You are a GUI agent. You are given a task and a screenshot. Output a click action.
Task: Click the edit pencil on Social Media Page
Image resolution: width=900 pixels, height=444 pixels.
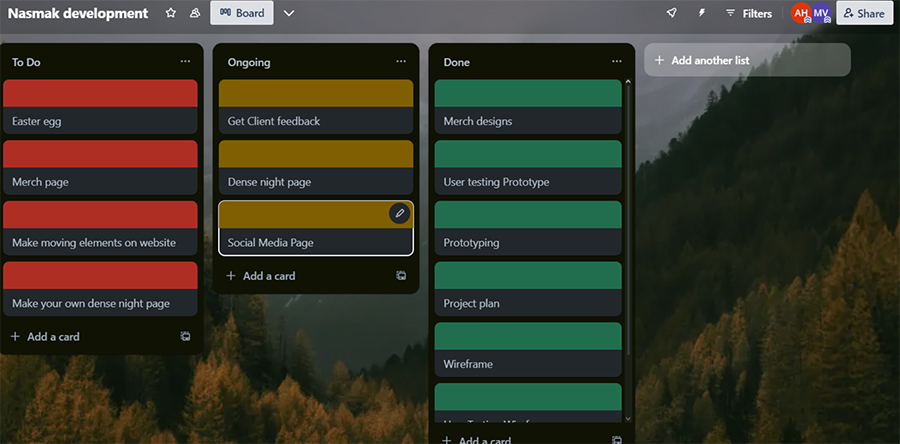click(x=399, y=213)
